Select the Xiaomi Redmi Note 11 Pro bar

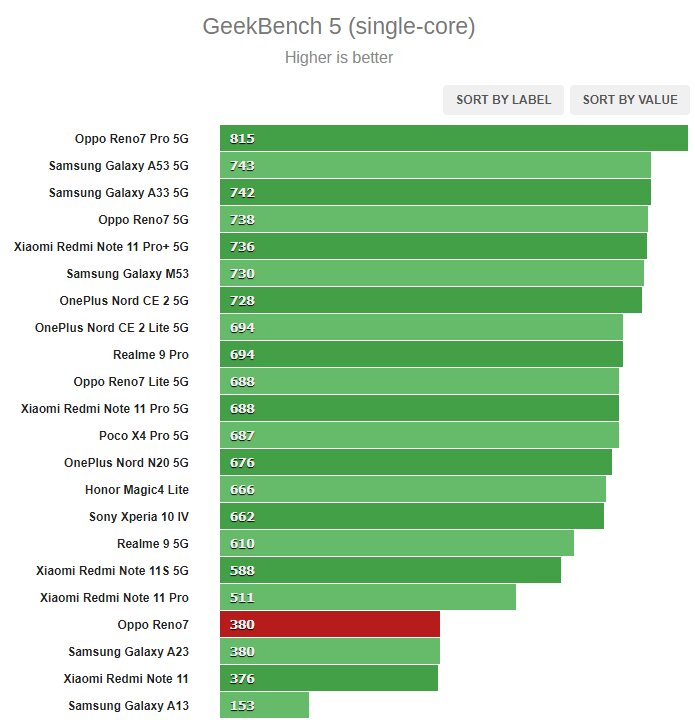click(x=368, y=597)
